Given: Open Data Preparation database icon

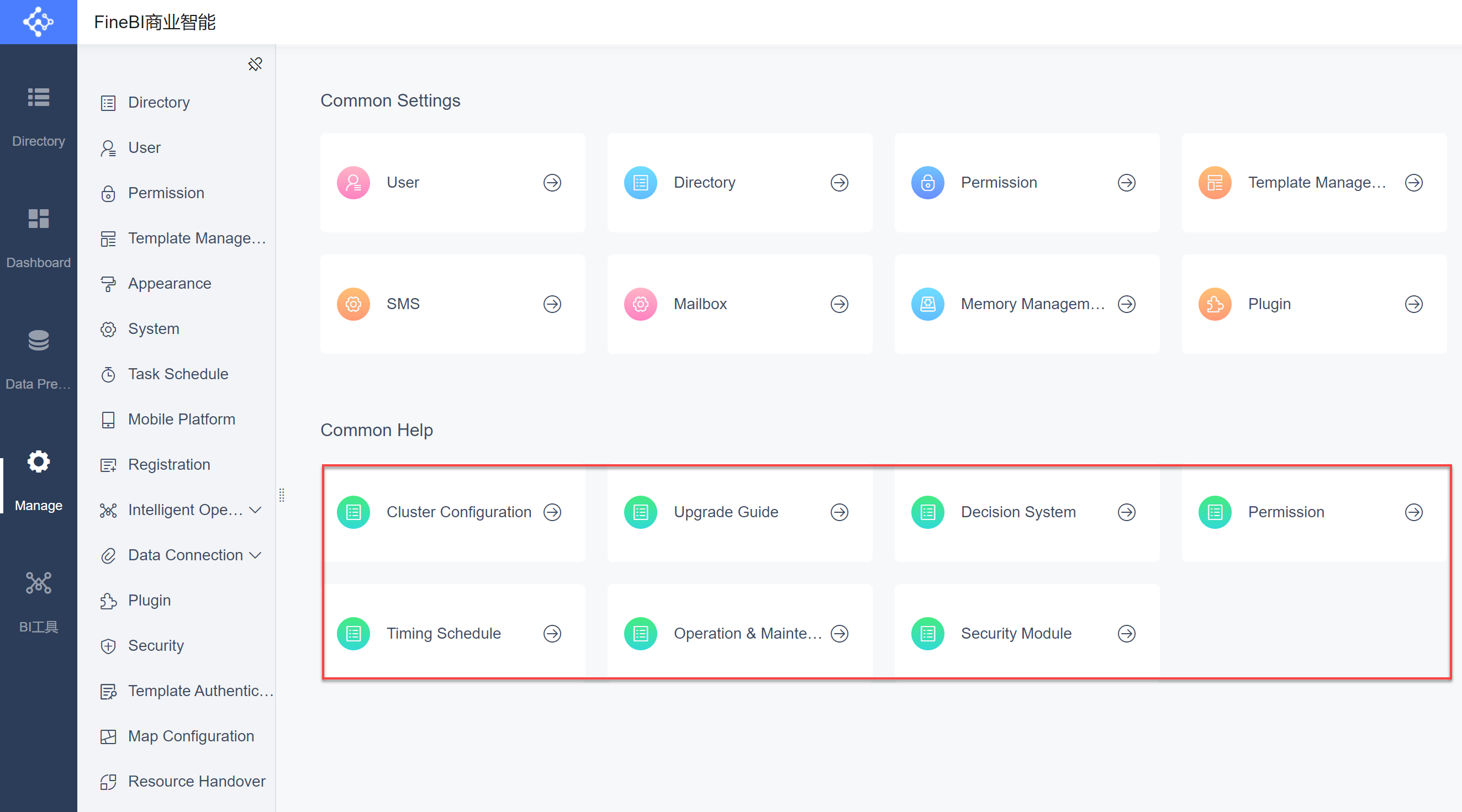Looking at the screenshot, I should 38,341.
